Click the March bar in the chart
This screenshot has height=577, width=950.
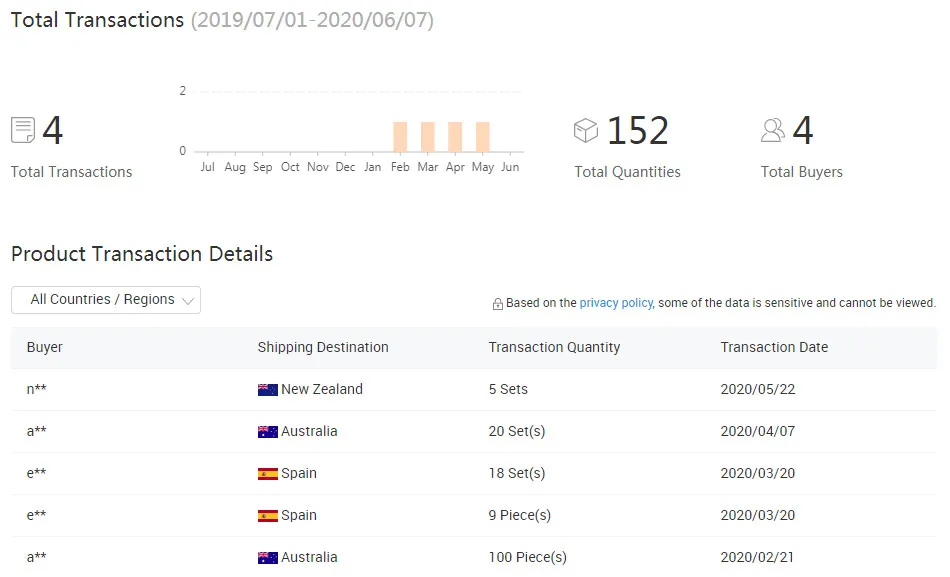pyautogui.click(x=428, y=136)
